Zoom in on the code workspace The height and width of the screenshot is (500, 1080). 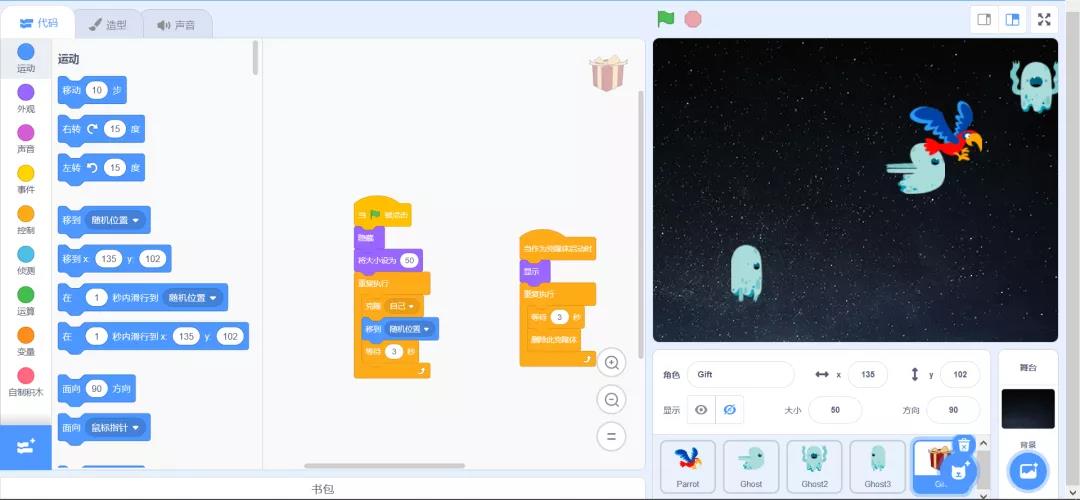(611, 363)
